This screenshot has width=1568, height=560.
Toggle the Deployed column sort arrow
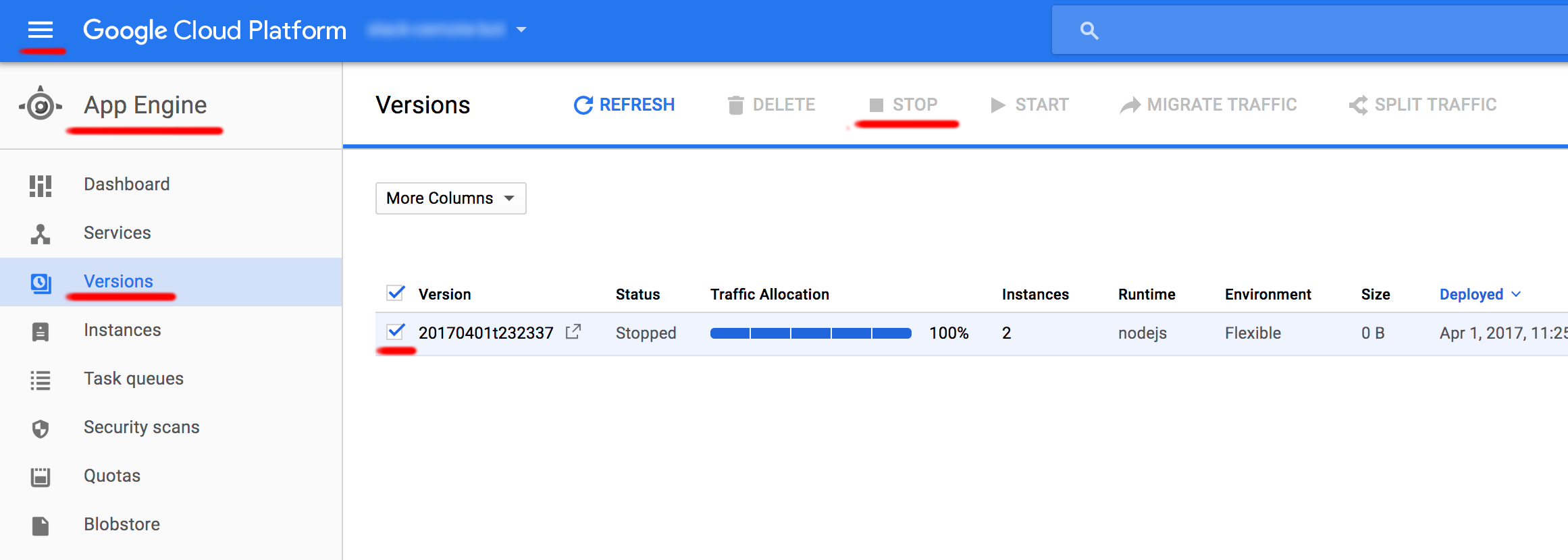[x=1517, y=293]
